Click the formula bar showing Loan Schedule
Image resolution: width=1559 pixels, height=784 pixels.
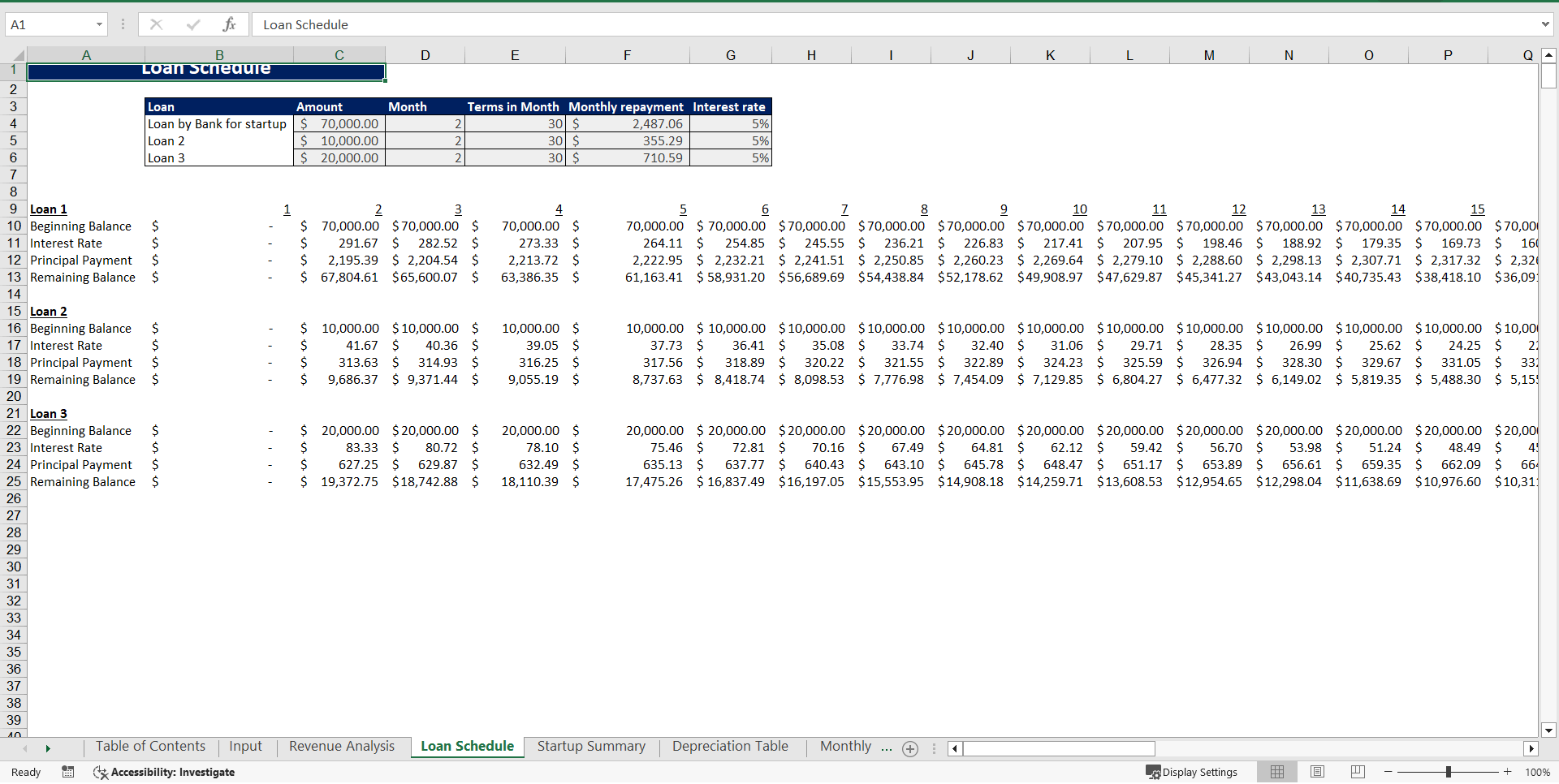point(893,24)
